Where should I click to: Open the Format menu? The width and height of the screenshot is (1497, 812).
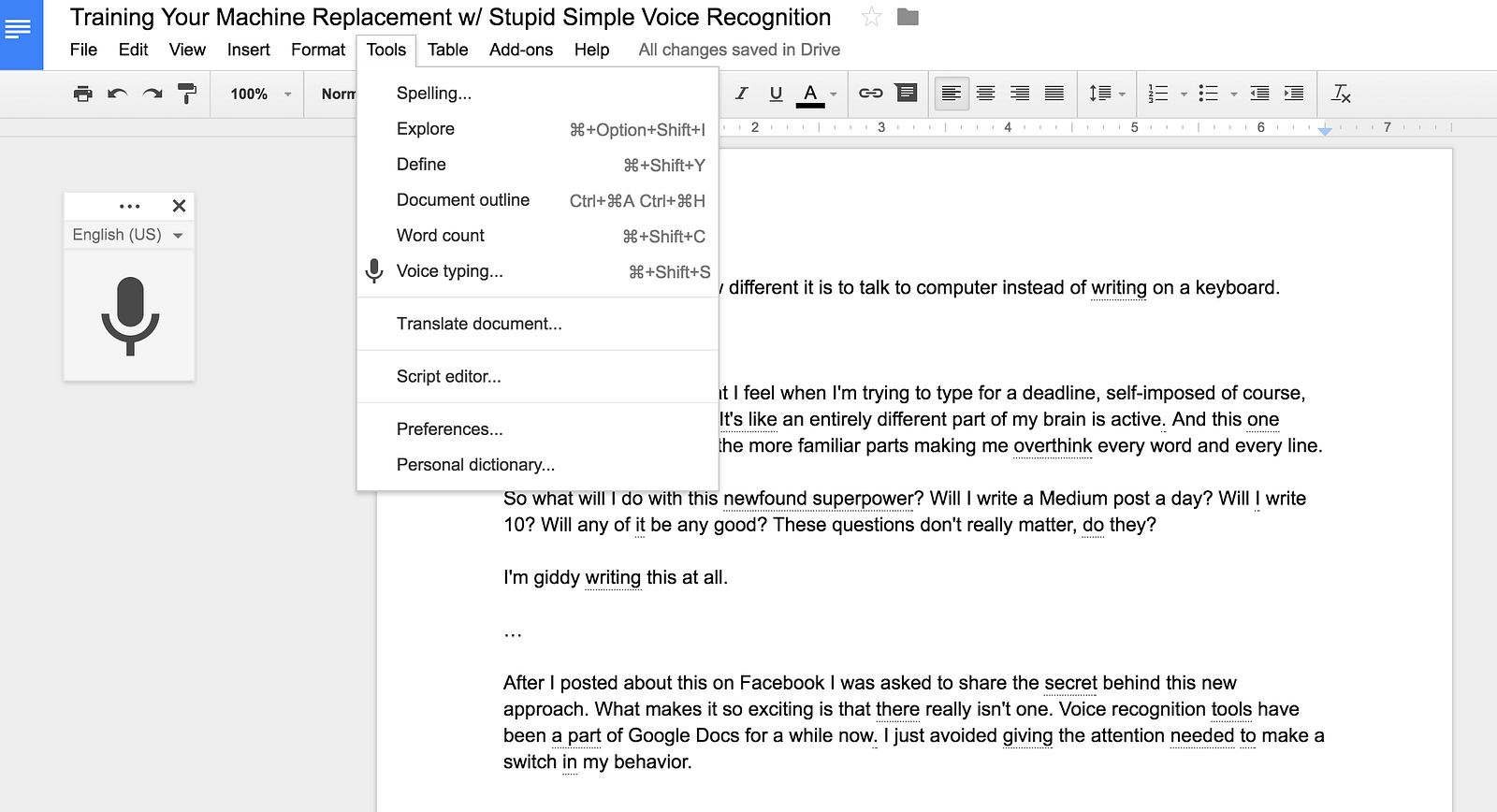318,50
